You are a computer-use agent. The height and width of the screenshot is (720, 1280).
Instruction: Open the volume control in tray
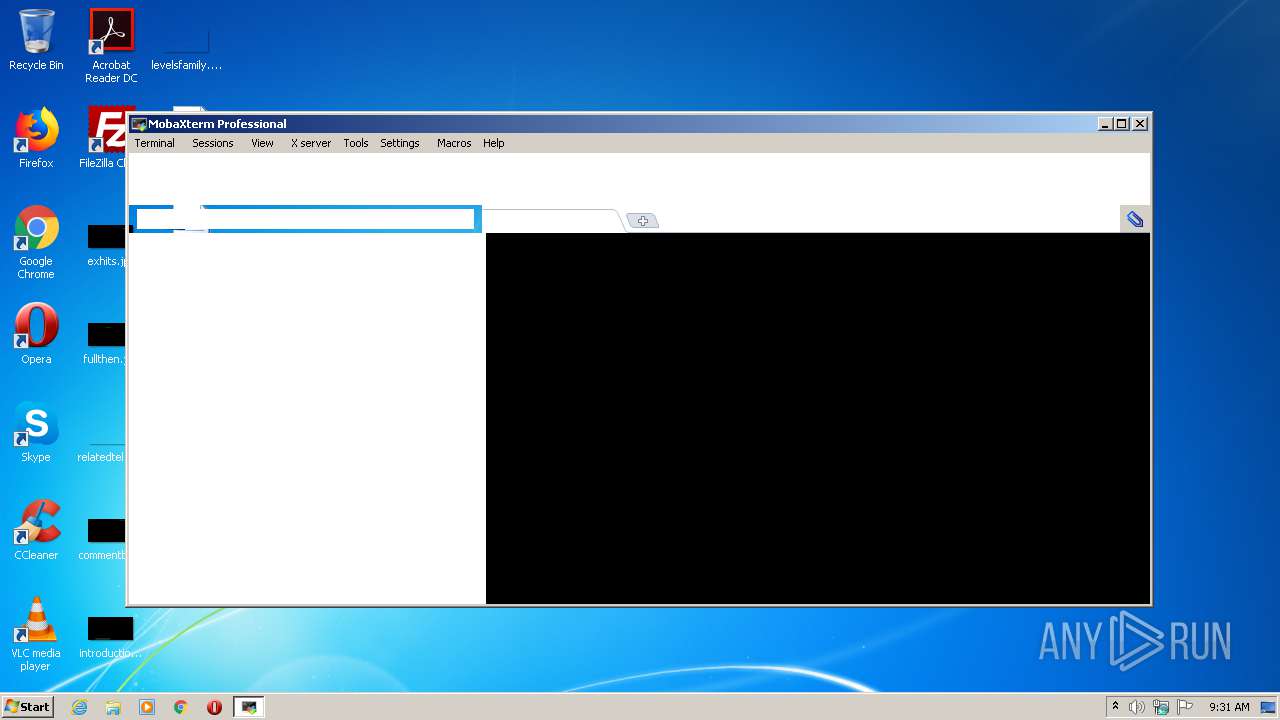tap(1137, 707)
